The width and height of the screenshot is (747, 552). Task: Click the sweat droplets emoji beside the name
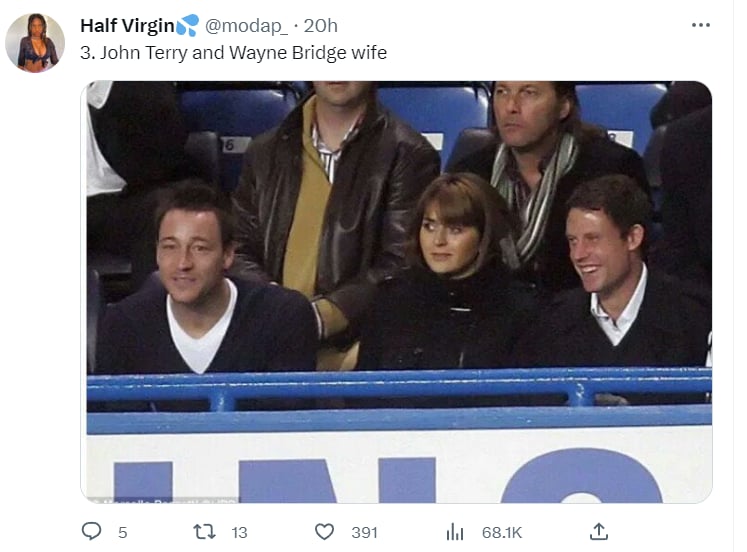tap(187, 25)
